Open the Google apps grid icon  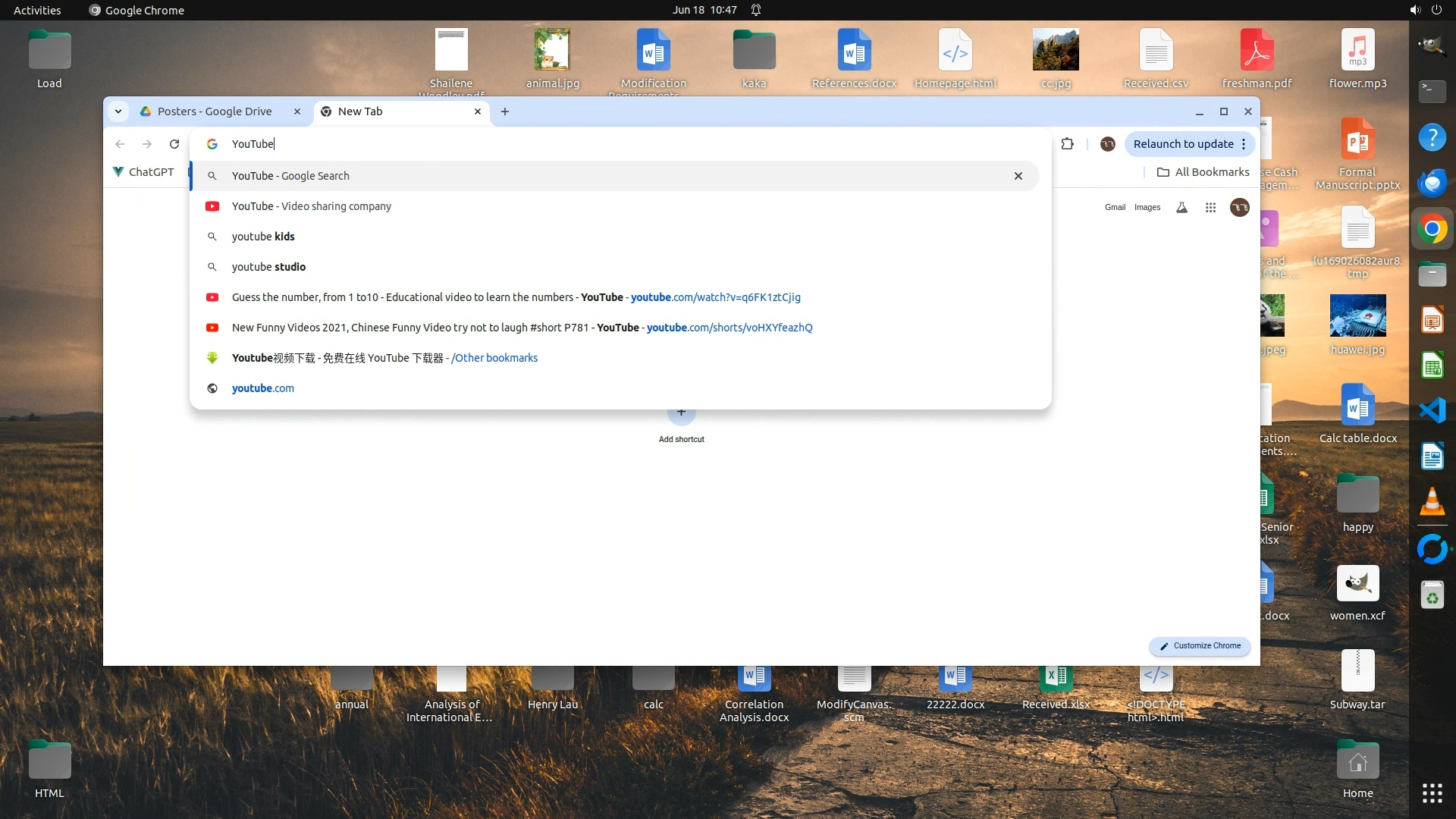1210,207
